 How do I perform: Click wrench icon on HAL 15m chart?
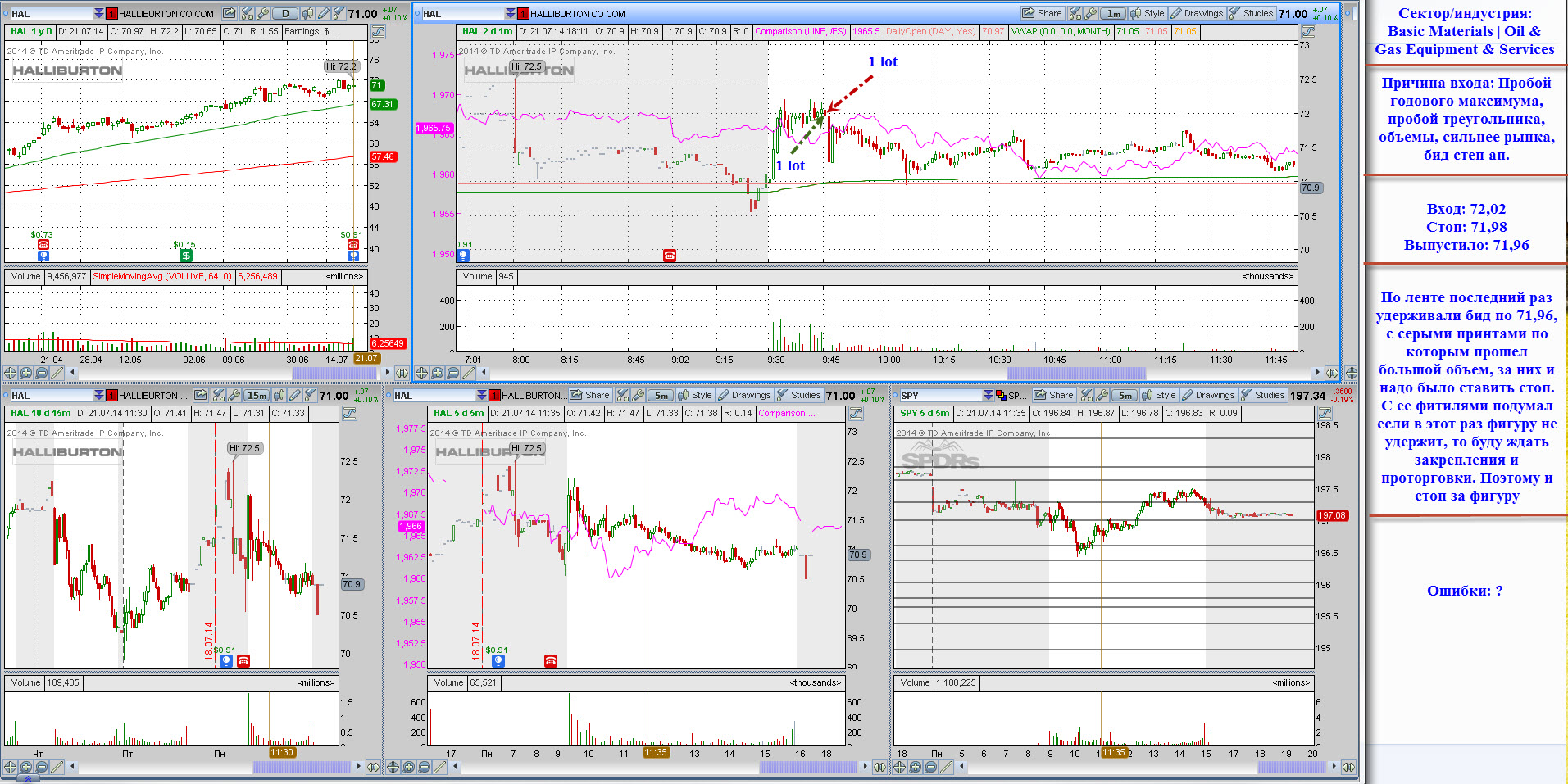pyautogui.click(x=234, y=396)
